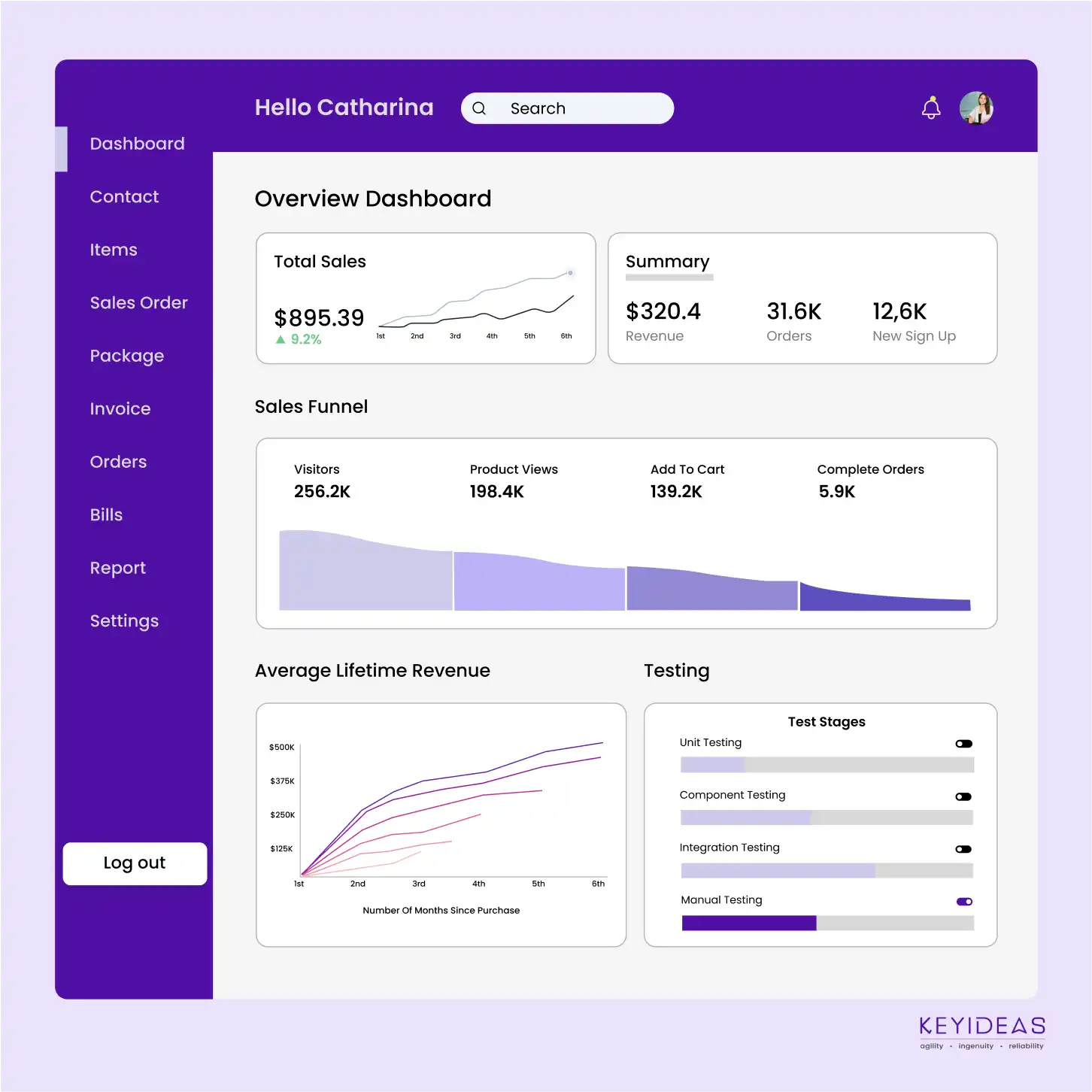Click the Manual Testing progress bar
The width and height of the screenshot is (1092, 1092).
coord(827,923)
